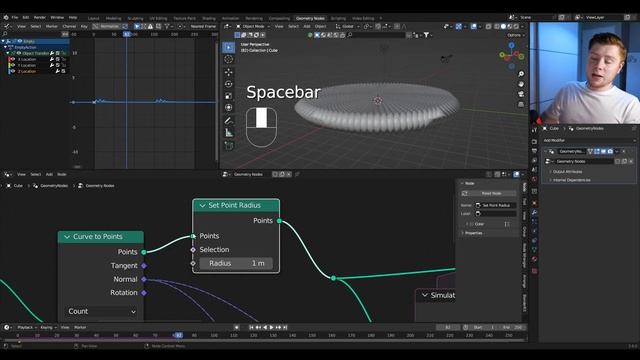Switch to the Layout workspace tab

coord(93,18)
